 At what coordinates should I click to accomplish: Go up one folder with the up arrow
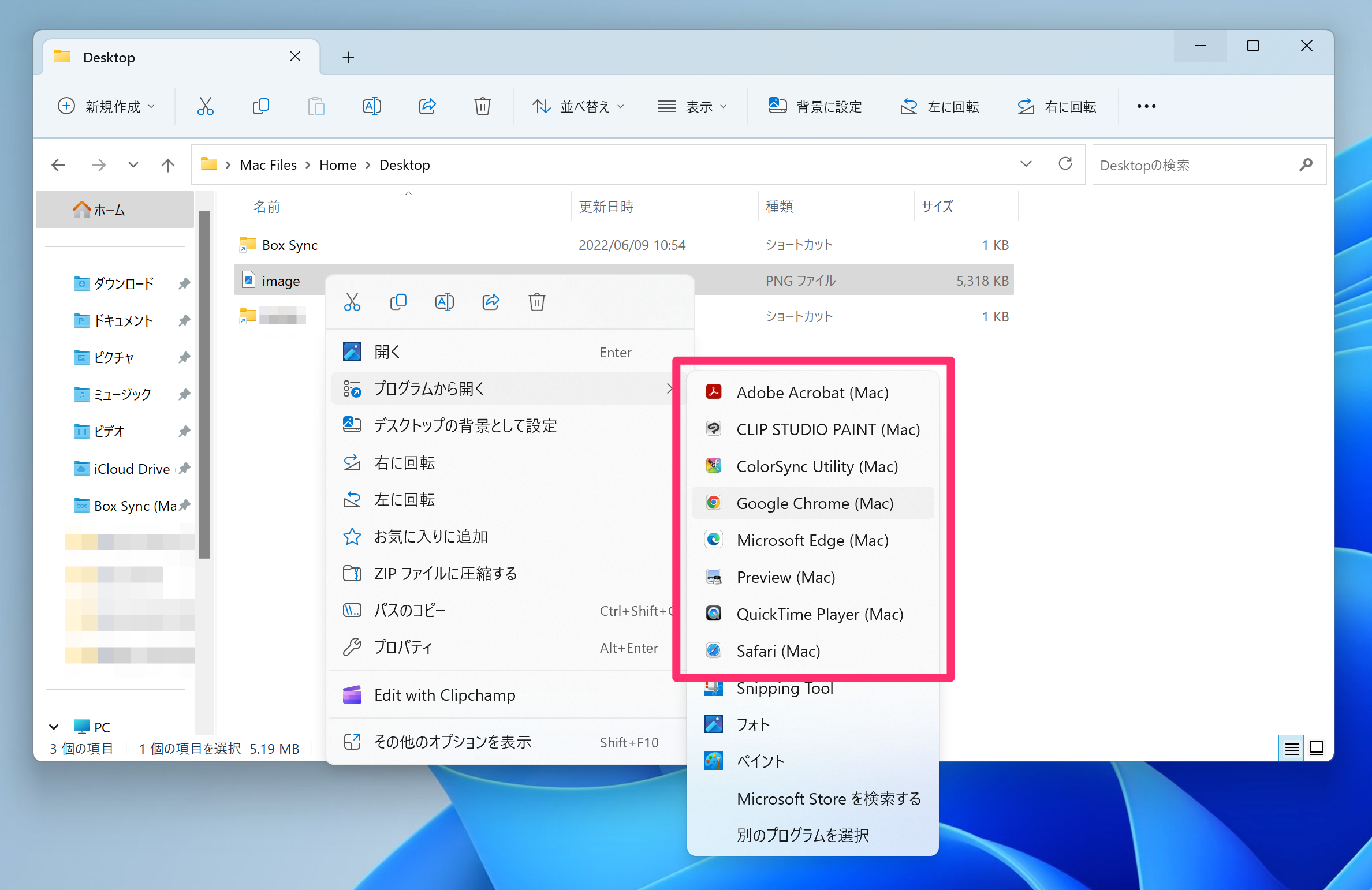tap(168, 165)
